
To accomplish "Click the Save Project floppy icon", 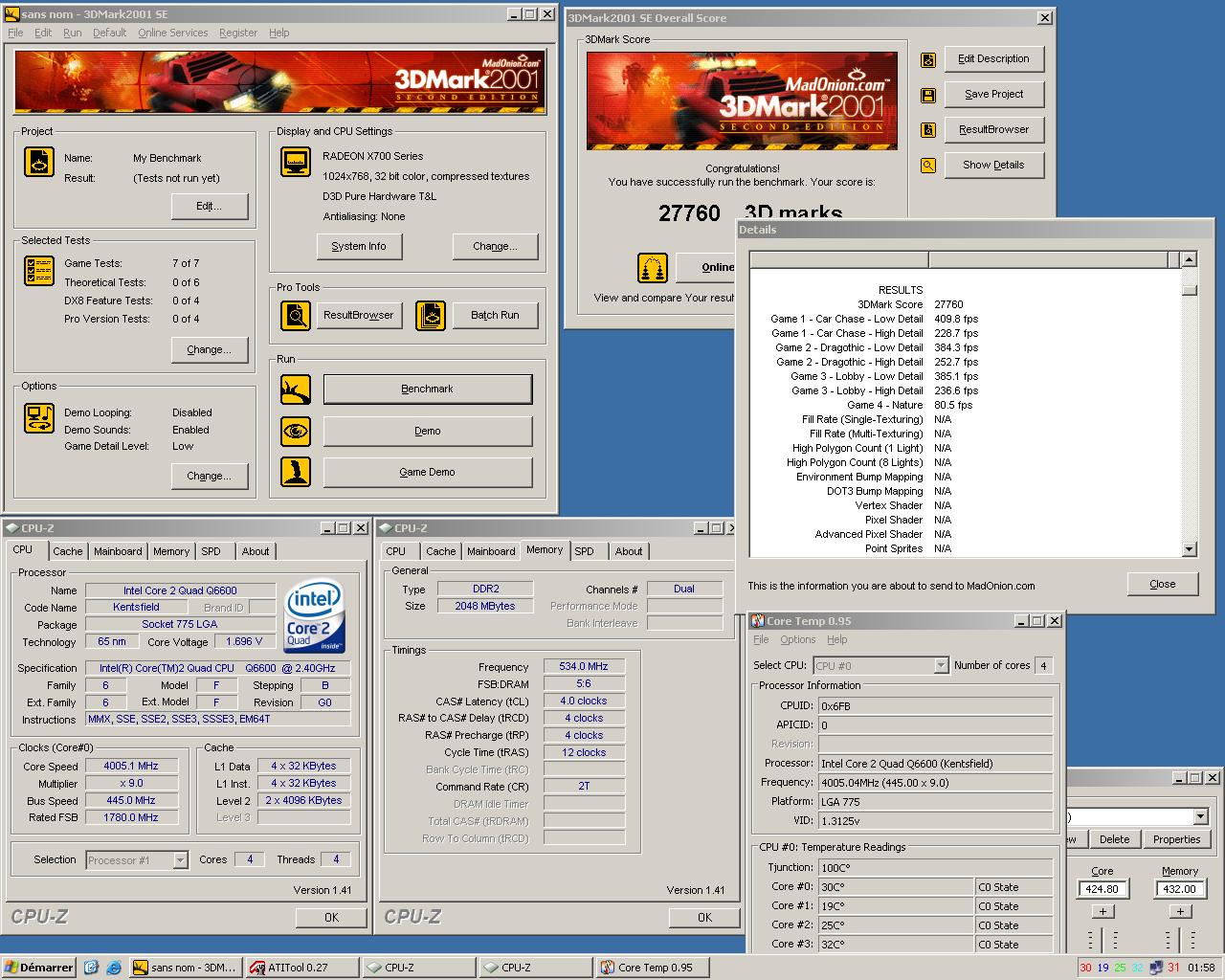I will click(928, 95).
